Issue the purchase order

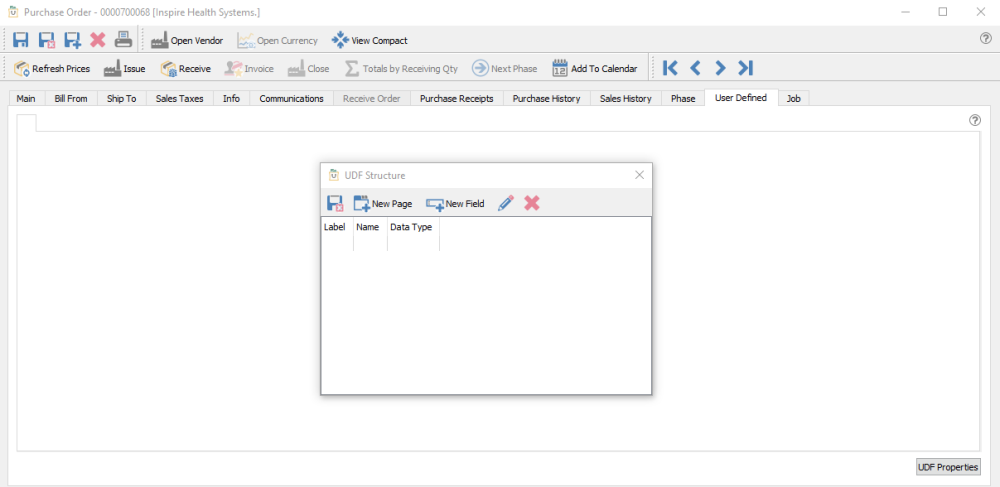pos(124,68)
